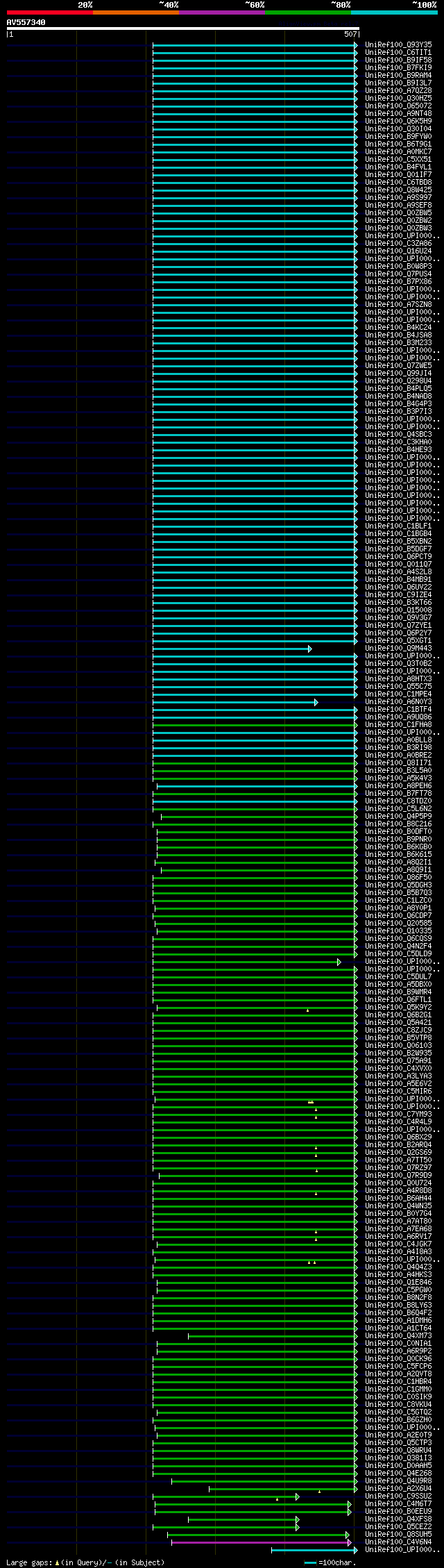Image resolution: width=444 pixels, height=1568 pixels.
Task: Open the UniRef100_B7FKI9 hit label
Action: [x=398, y=68]
